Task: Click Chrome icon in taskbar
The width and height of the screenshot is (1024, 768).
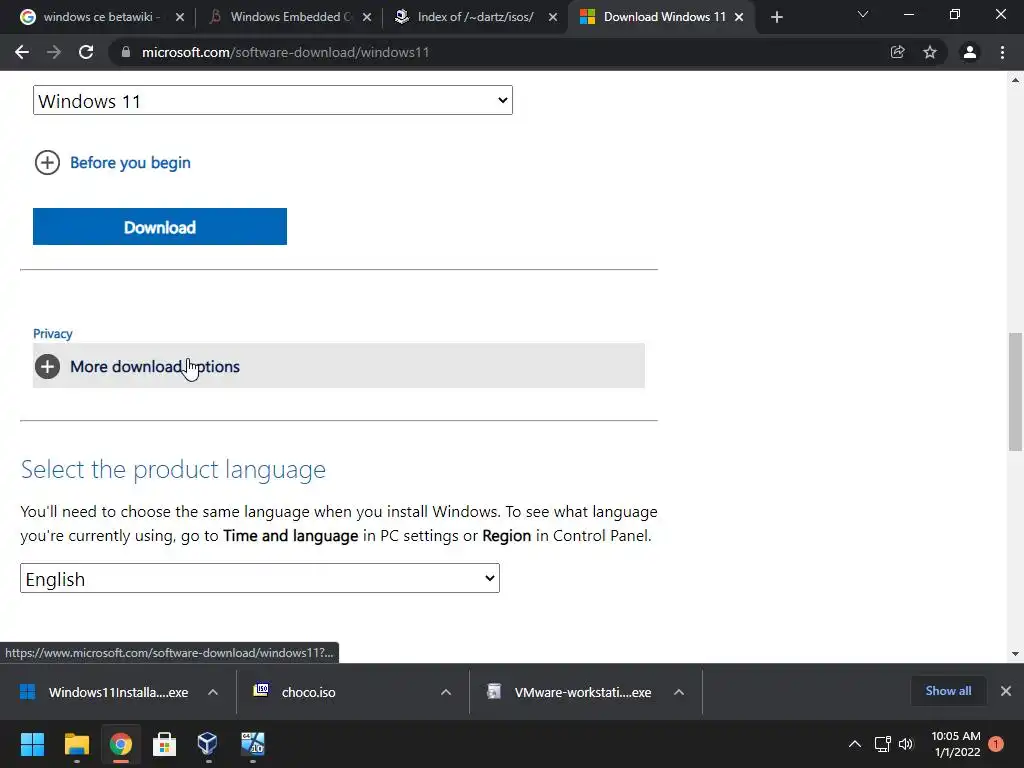Action: (120, 744)
